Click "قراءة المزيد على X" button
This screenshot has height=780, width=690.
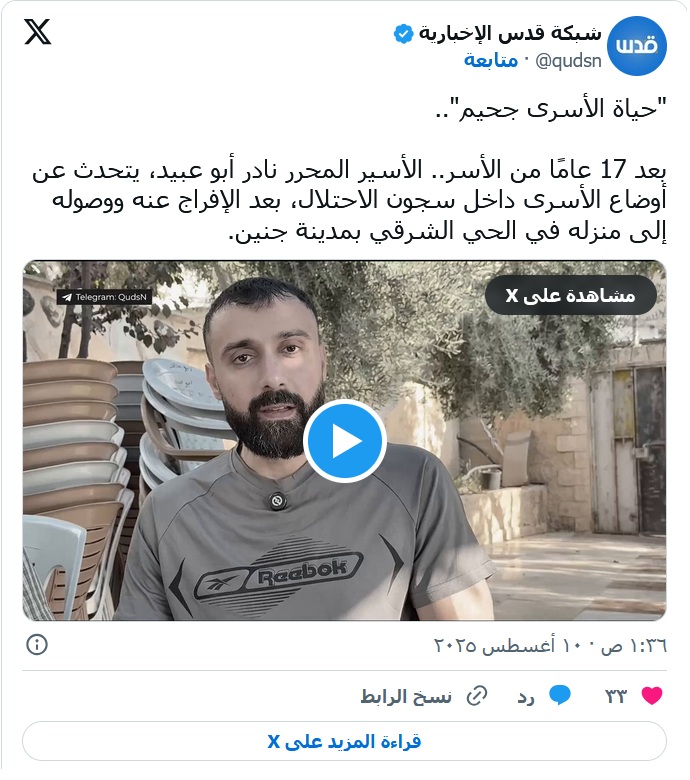(x=344, y=742)
